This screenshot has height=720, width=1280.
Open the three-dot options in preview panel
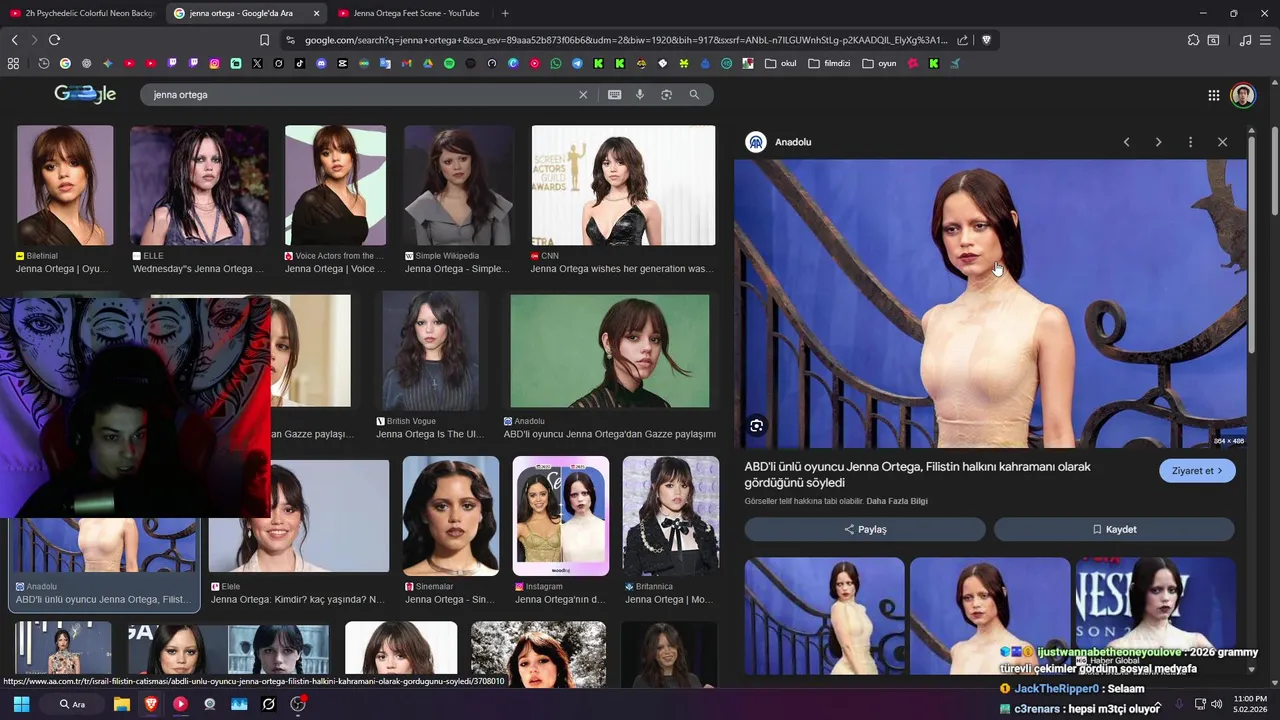tap(1190, 142)
